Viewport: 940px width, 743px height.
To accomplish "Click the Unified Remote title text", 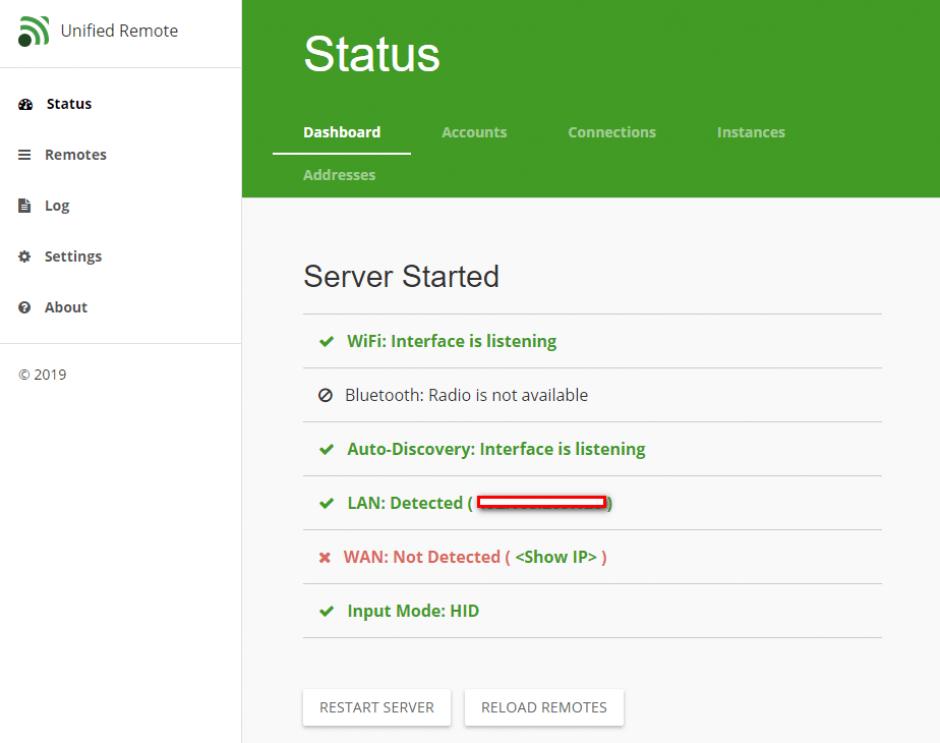I will tap(119, 31).
